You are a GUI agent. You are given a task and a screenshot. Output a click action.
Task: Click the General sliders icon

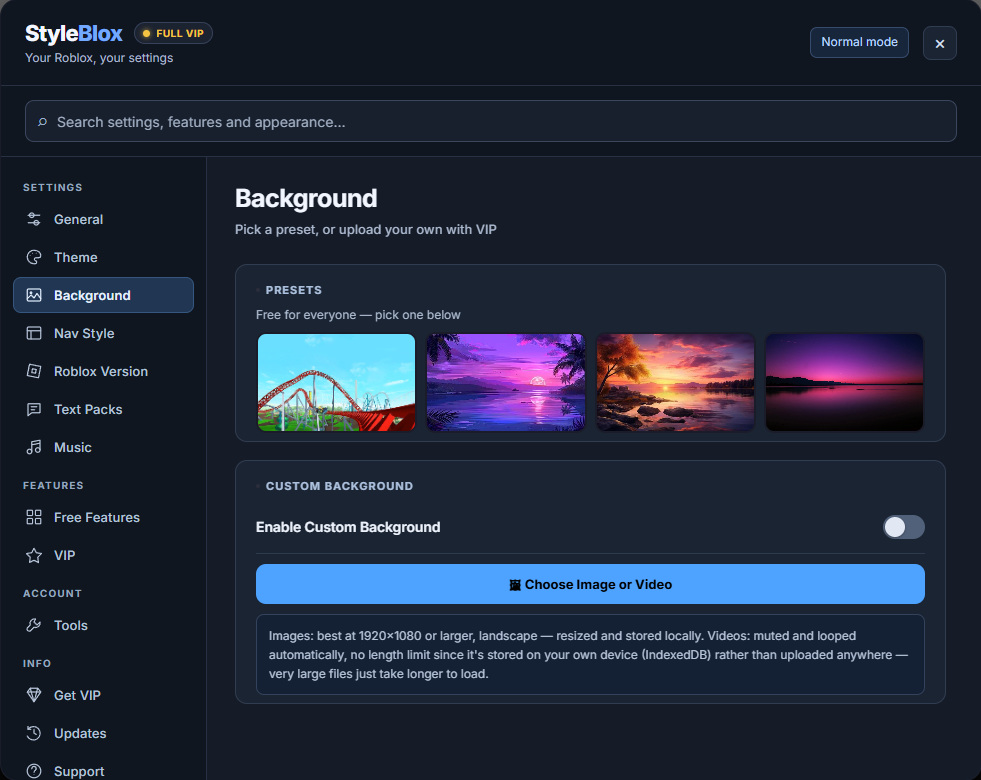(x=34, y=220)
